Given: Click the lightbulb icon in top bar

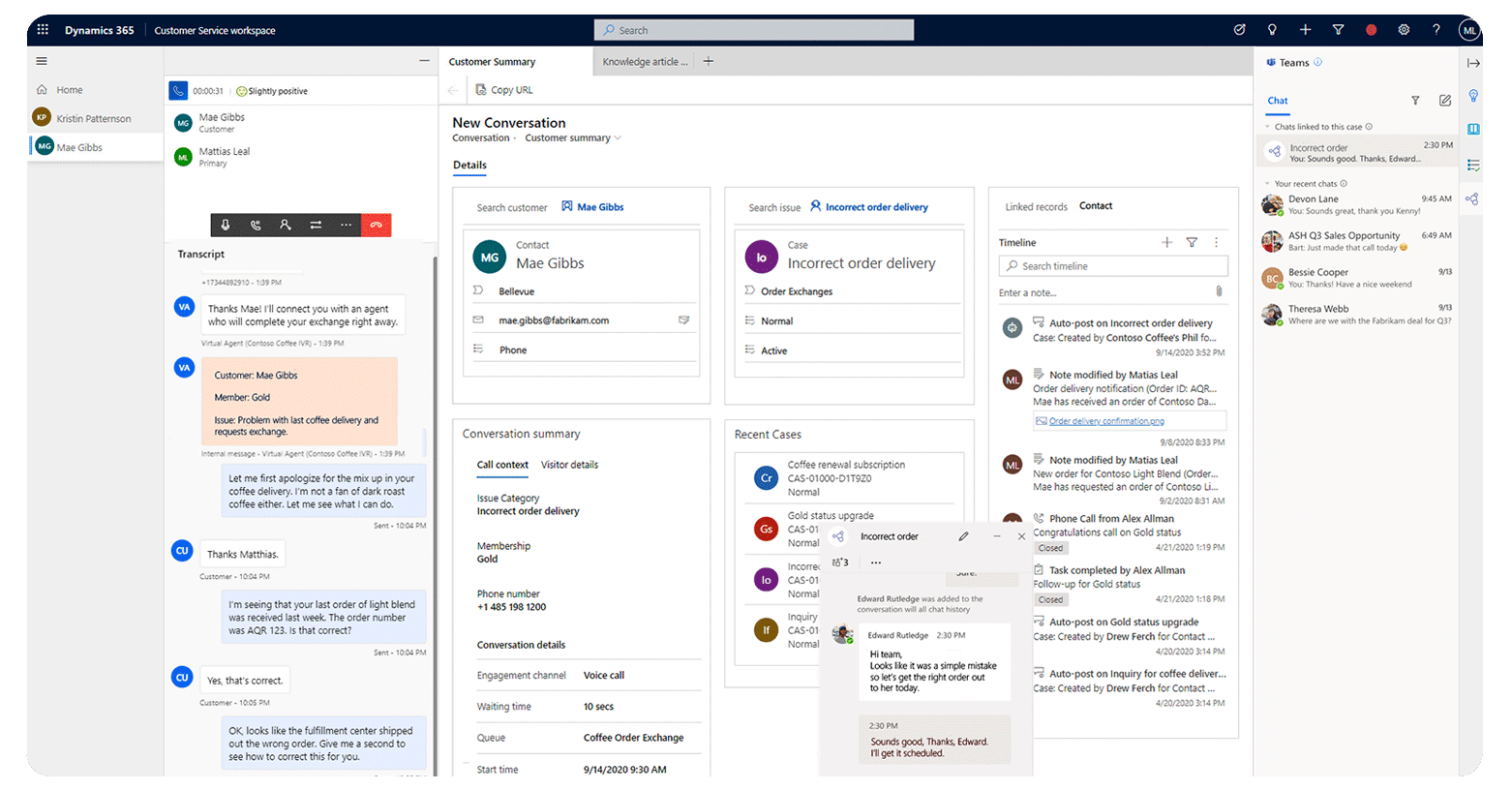Looking at the screenshot, I should (1272, 30).
